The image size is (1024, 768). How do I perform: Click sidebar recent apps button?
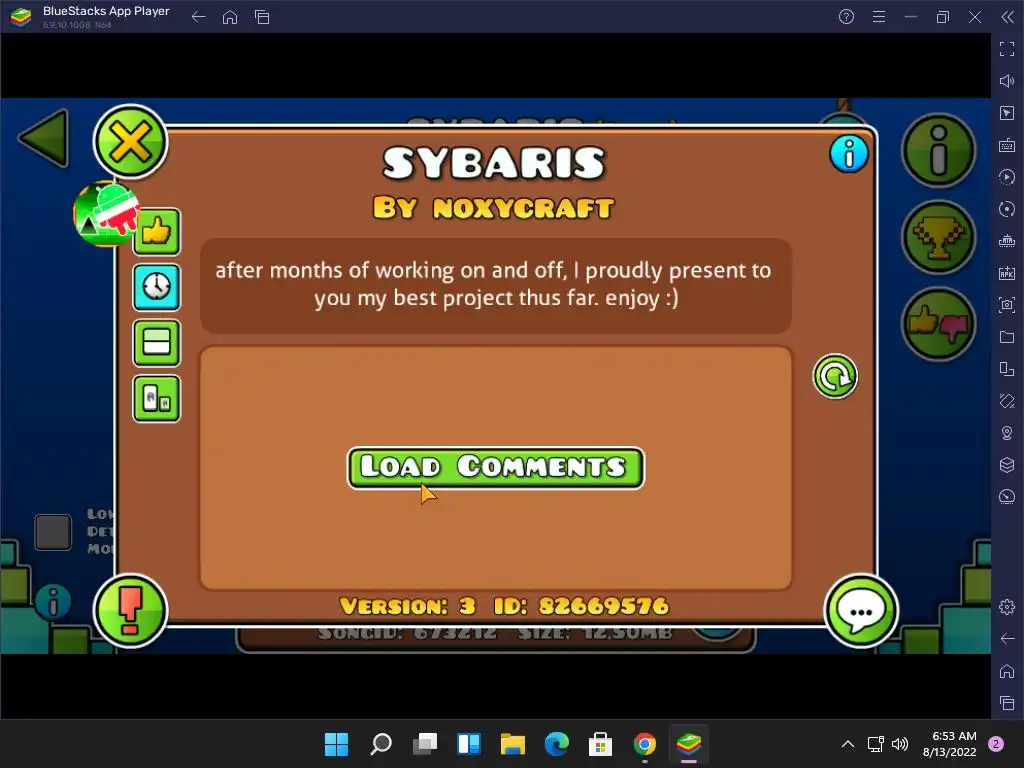coord(1007,703)
